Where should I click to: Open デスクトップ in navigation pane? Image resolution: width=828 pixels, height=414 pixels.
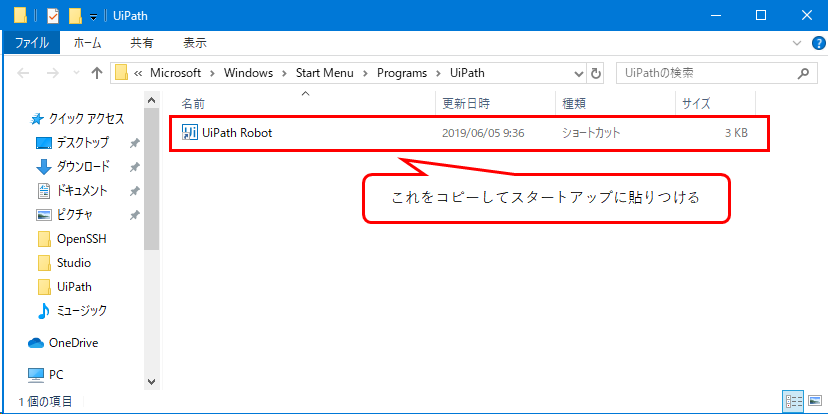tap(83, 143)
